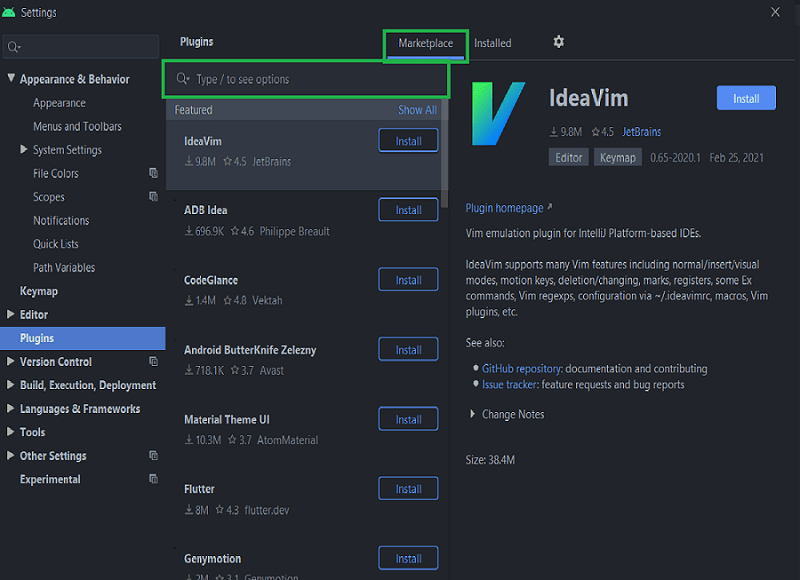Install the Flutter plugin

[408, 489]
